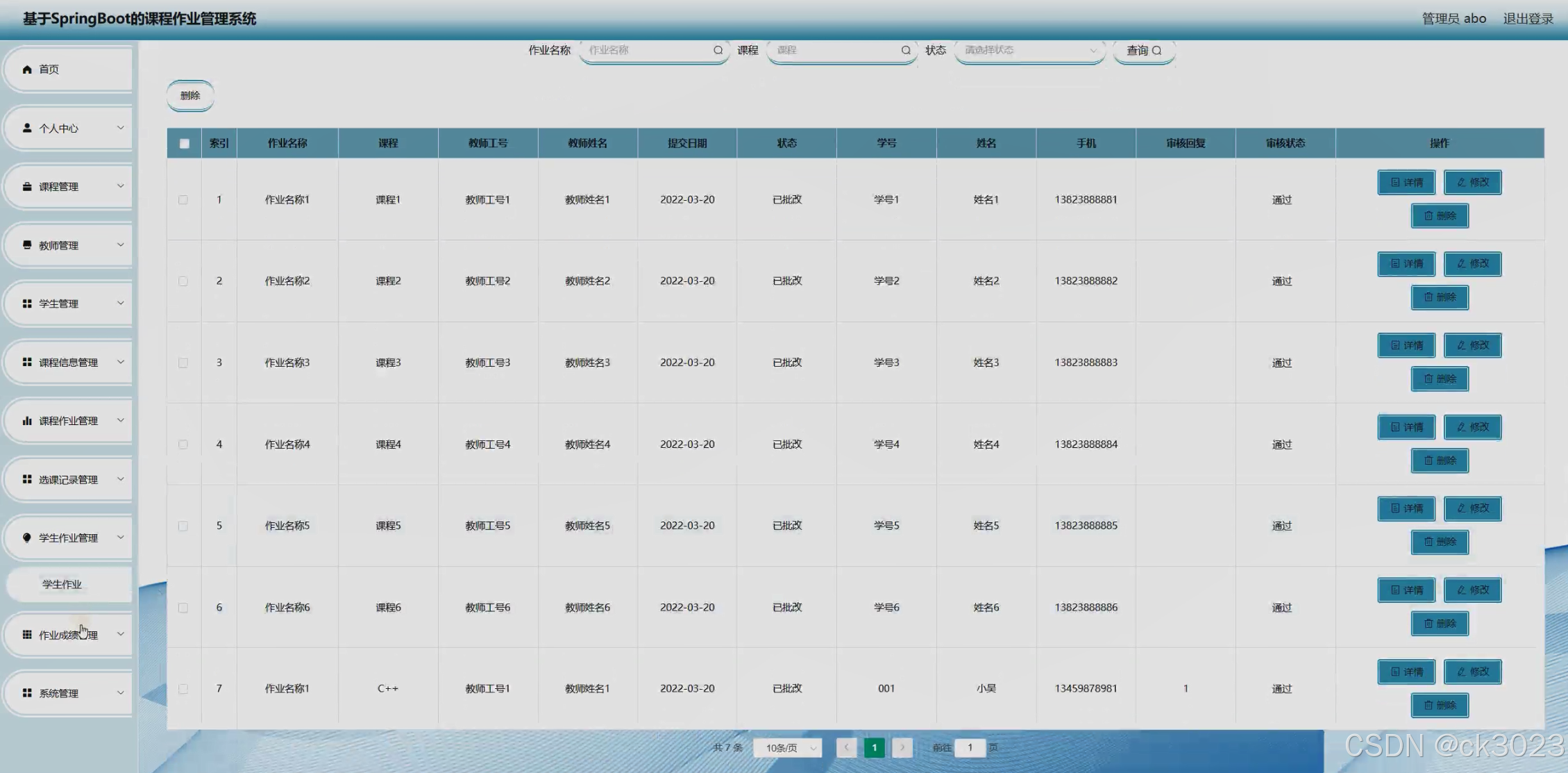This screenshot has height=773, width=1568.
Task: Click the search icon in 课程 field
Action: click(905, 50)
